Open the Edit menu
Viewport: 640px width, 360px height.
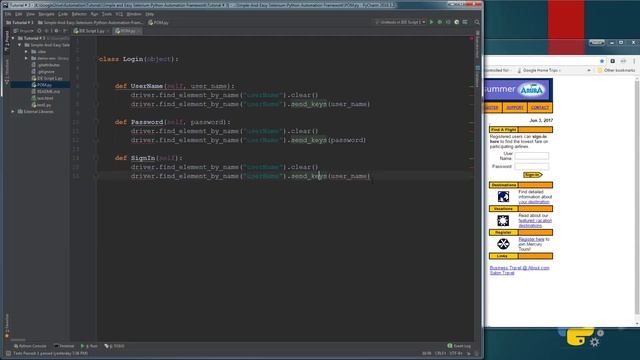point(18,14)
